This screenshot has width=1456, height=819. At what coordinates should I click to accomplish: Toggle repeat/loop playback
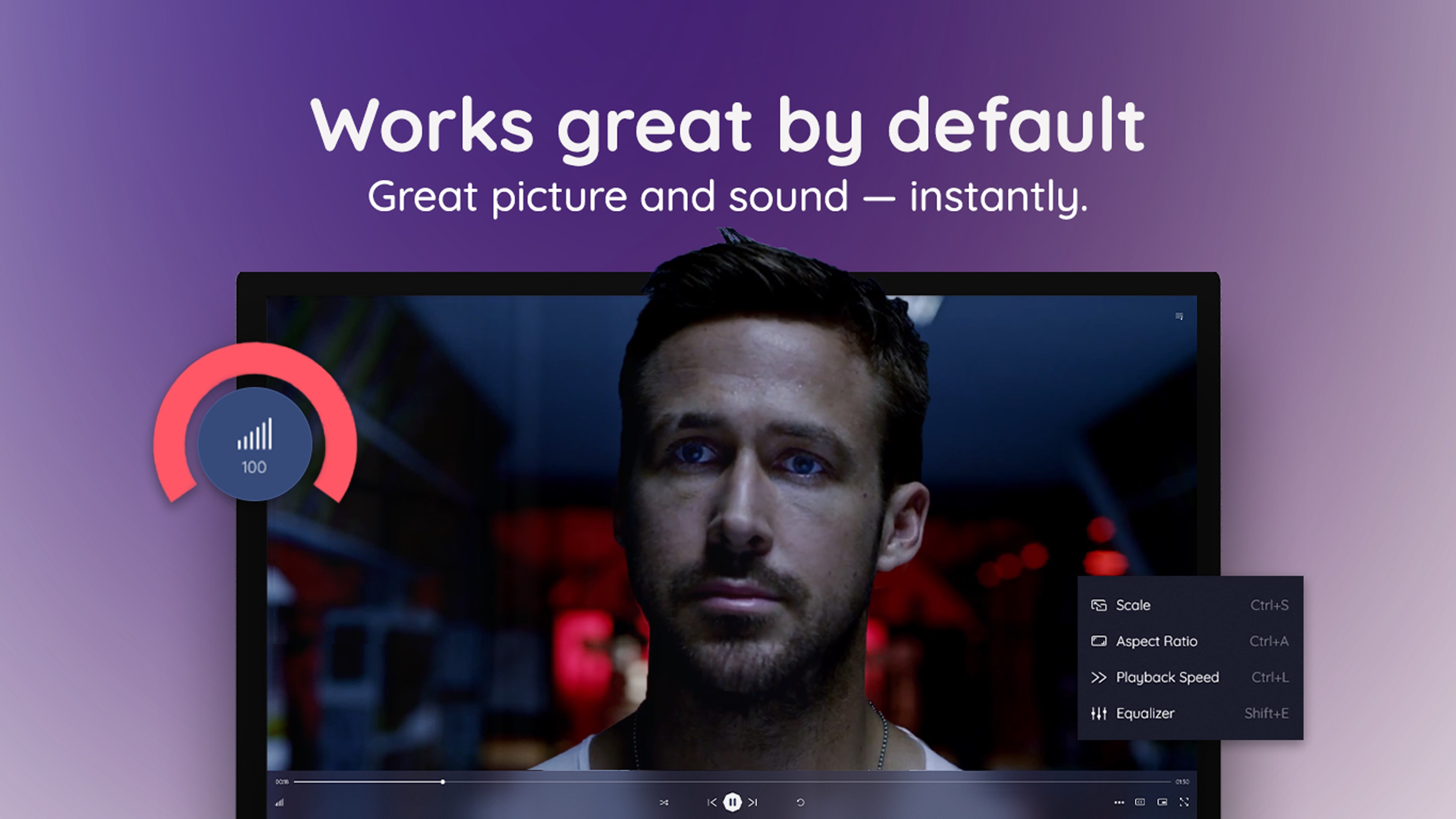800,802
